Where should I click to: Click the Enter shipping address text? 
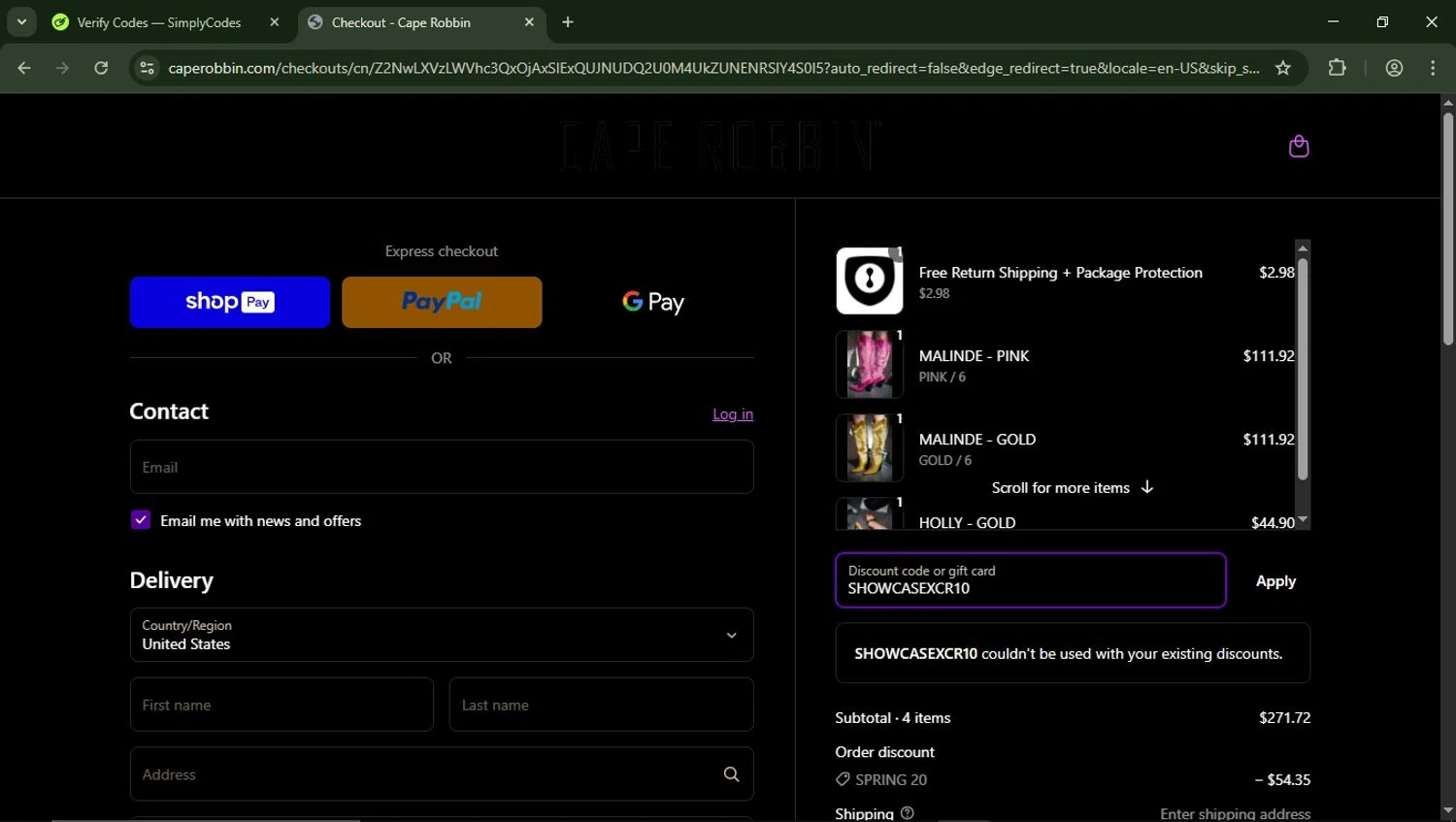1235,813
